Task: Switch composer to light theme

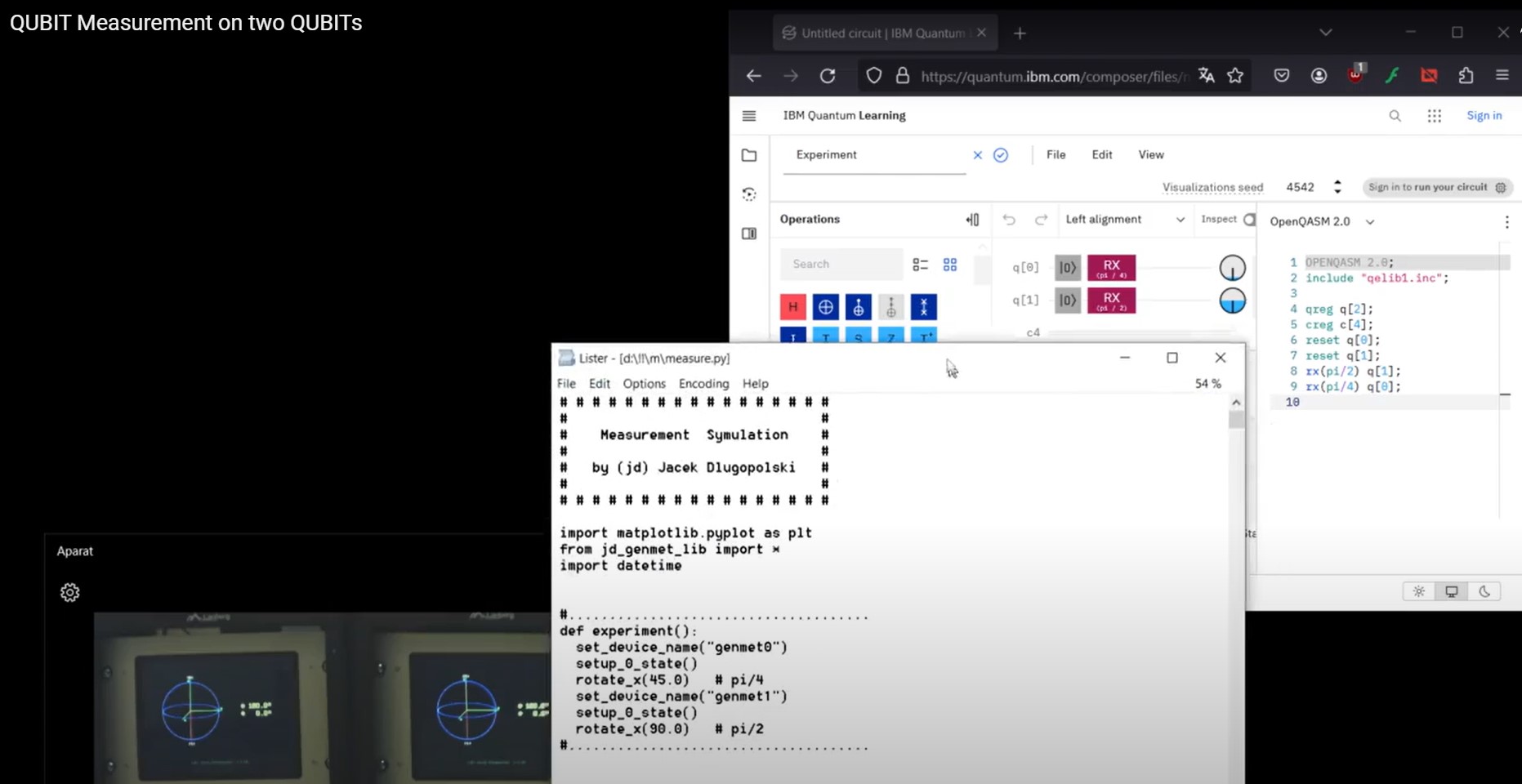Action: coord(1419,591)
